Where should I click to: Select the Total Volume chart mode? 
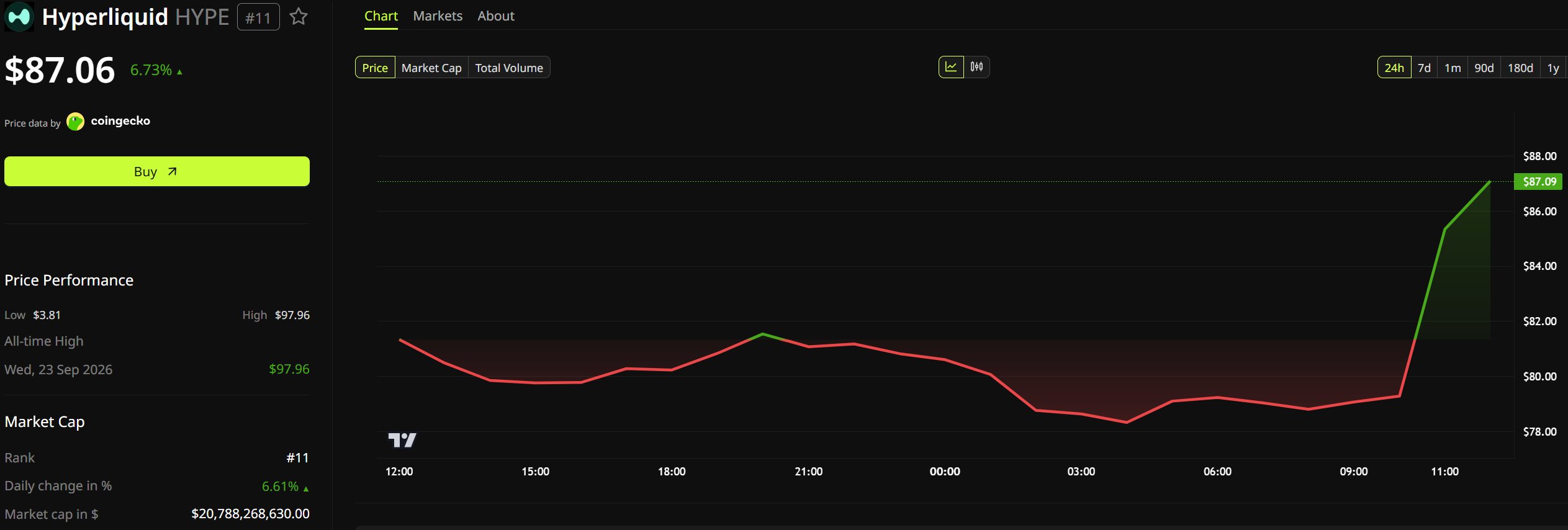tap(509, 68)
